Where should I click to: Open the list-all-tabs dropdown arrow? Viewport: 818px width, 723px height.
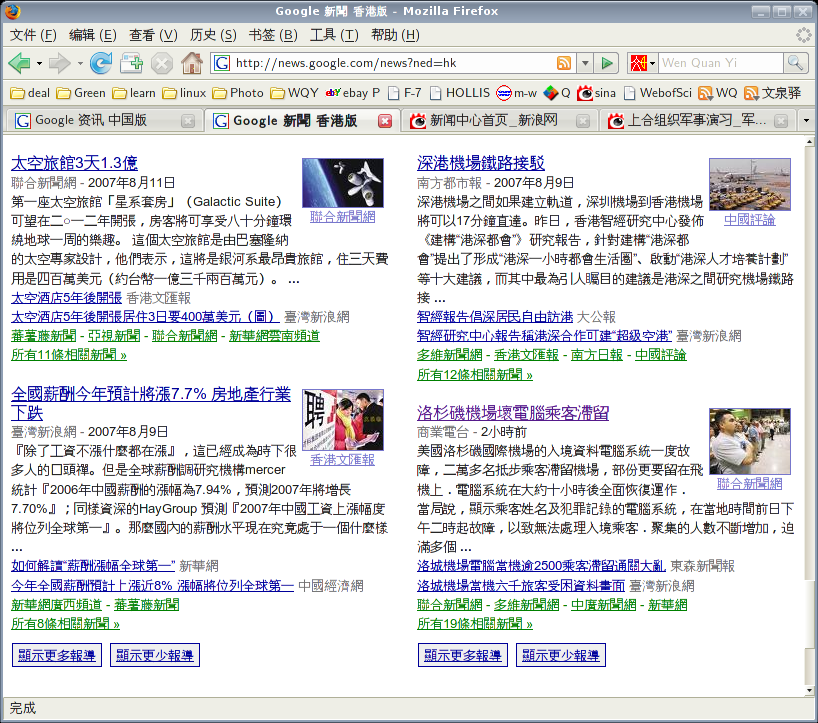pyautogui.click(x=807, y=120)
